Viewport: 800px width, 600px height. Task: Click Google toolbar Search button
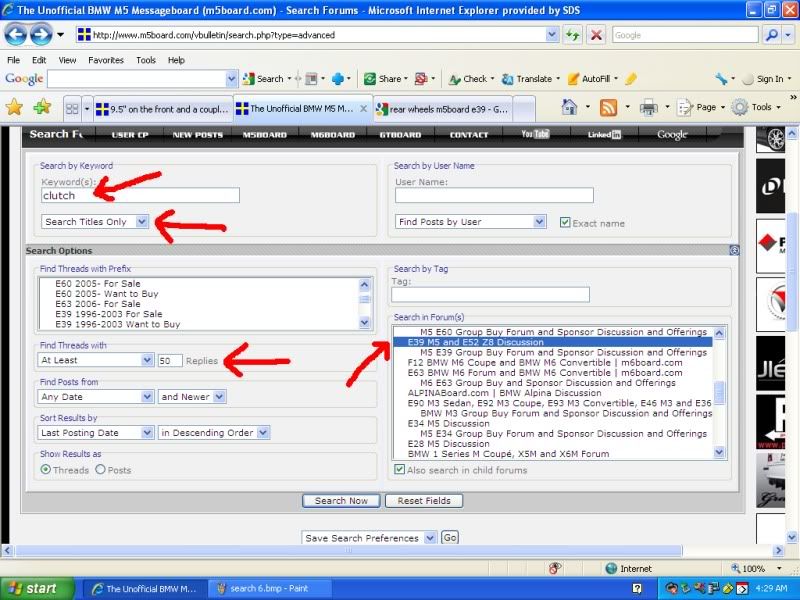point(263,79)
